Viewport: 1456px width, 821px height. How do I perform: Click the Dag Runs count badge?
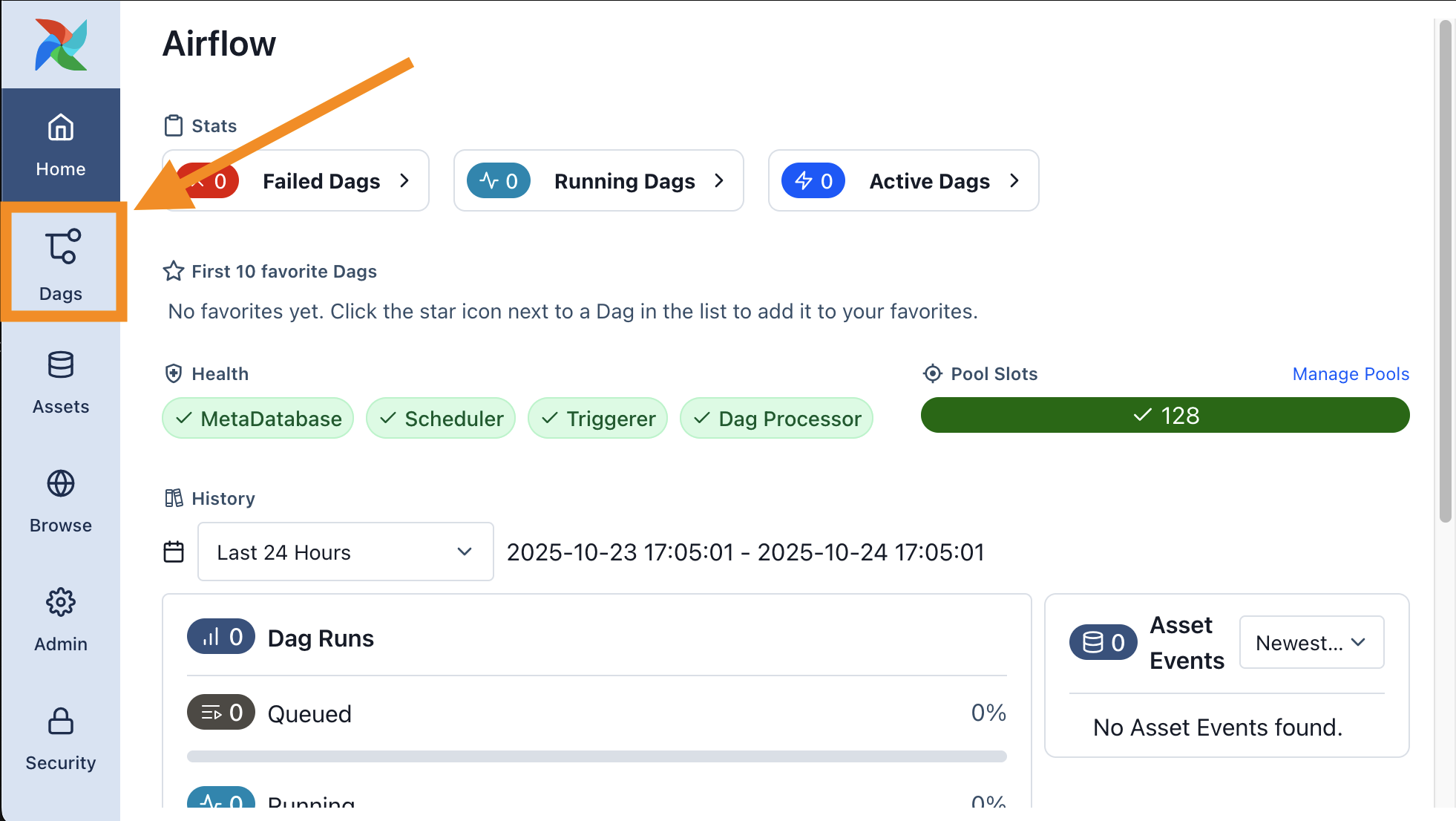coord(221,637)
